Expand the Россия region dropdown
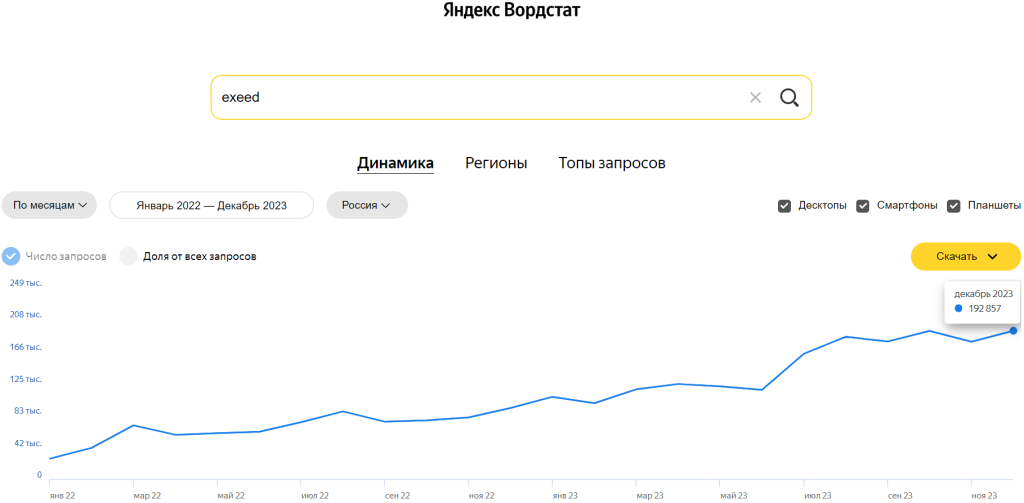Image resolution: width=1024 pixels, height=503 pixels. click(x=366, y=205)
